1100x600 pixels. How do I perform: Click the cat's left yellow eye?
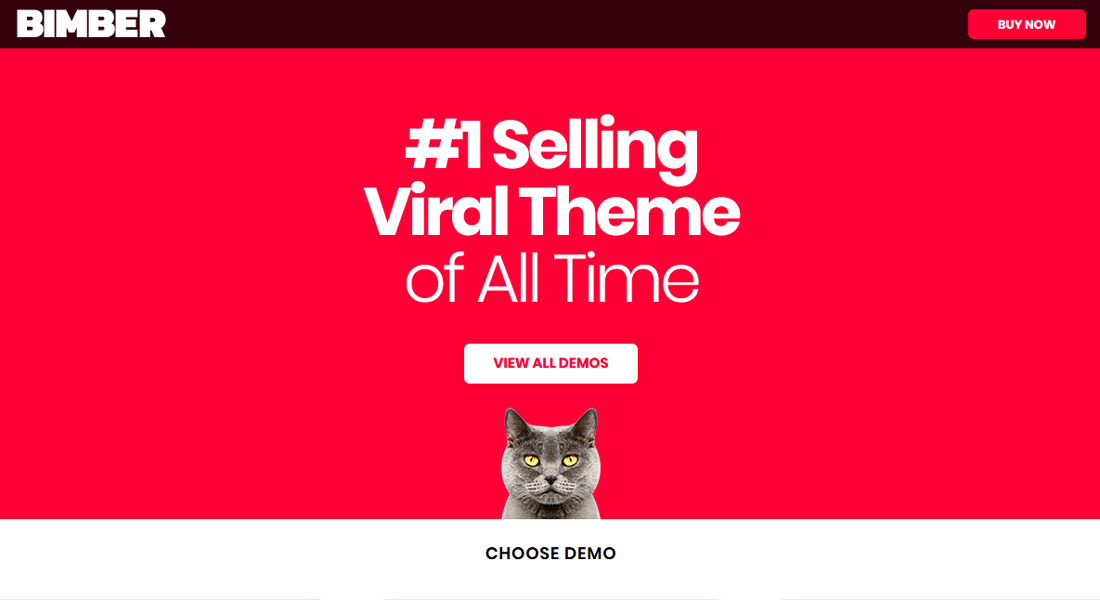[531, 460]
